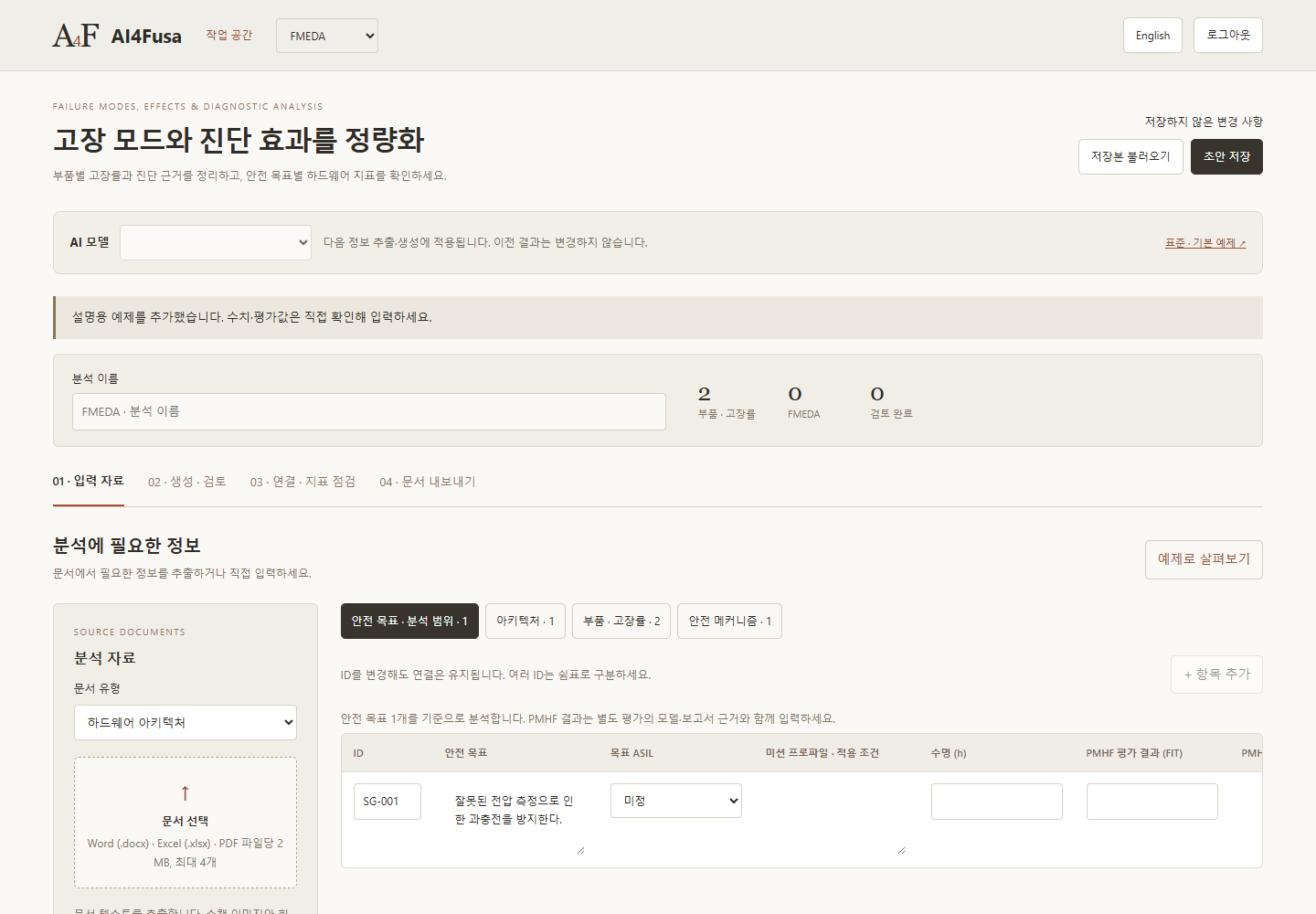Click the 안전 목표 text area for SG-001
Viewport: 1316px width, 914px height.
(x=515, y=820)
